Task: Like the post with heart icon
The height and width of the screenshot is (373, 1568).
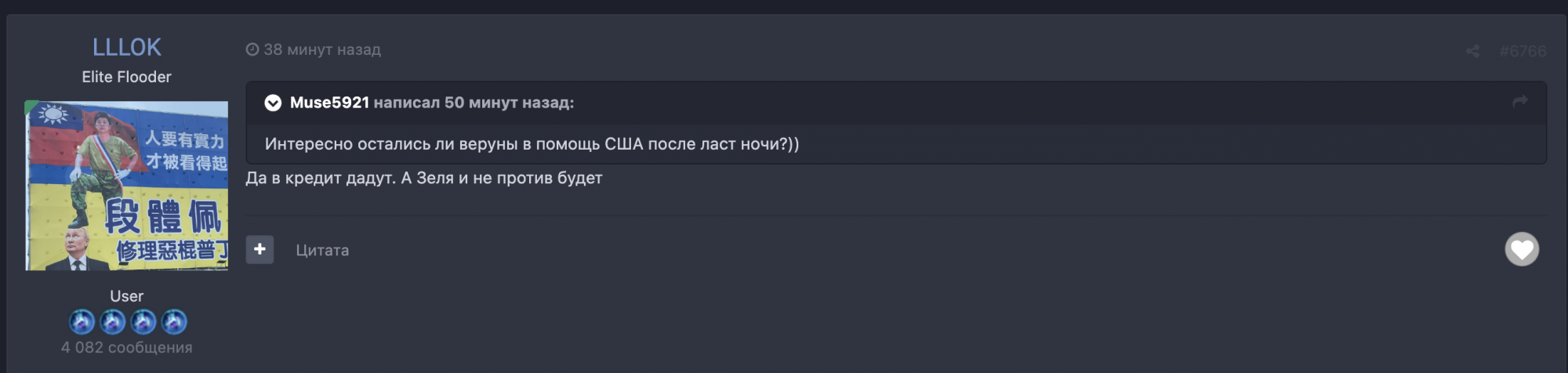Action: point(1521,250)
